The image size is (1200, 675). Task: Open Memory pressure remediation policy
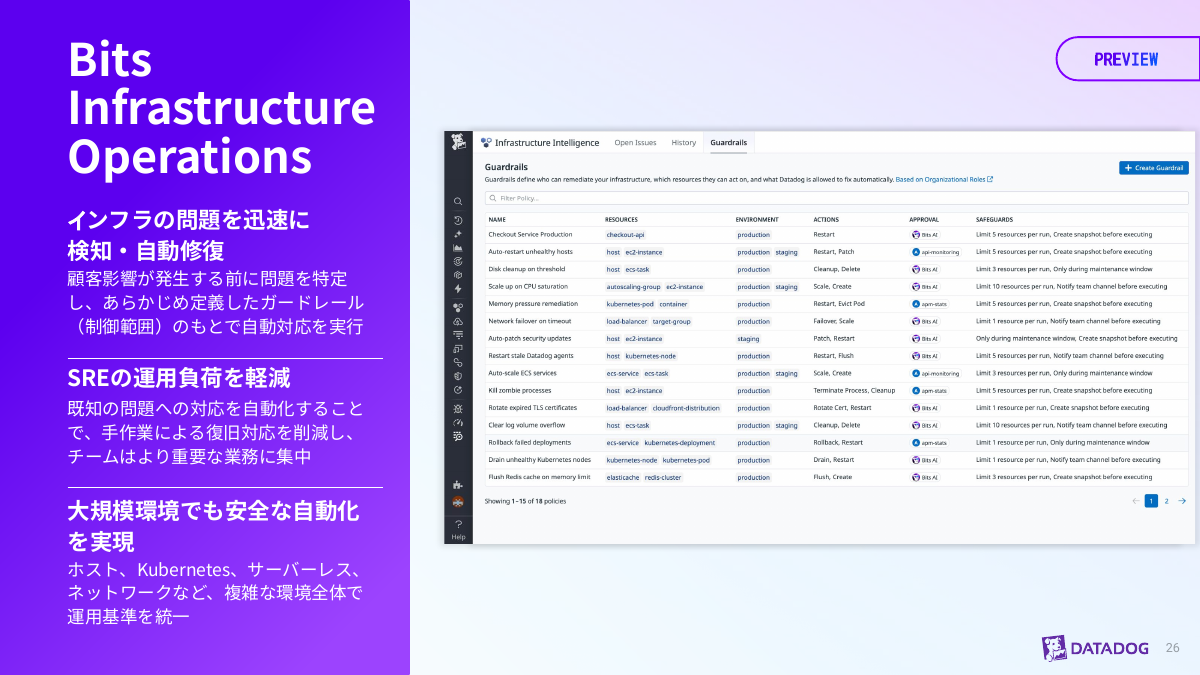click(533, 304)
